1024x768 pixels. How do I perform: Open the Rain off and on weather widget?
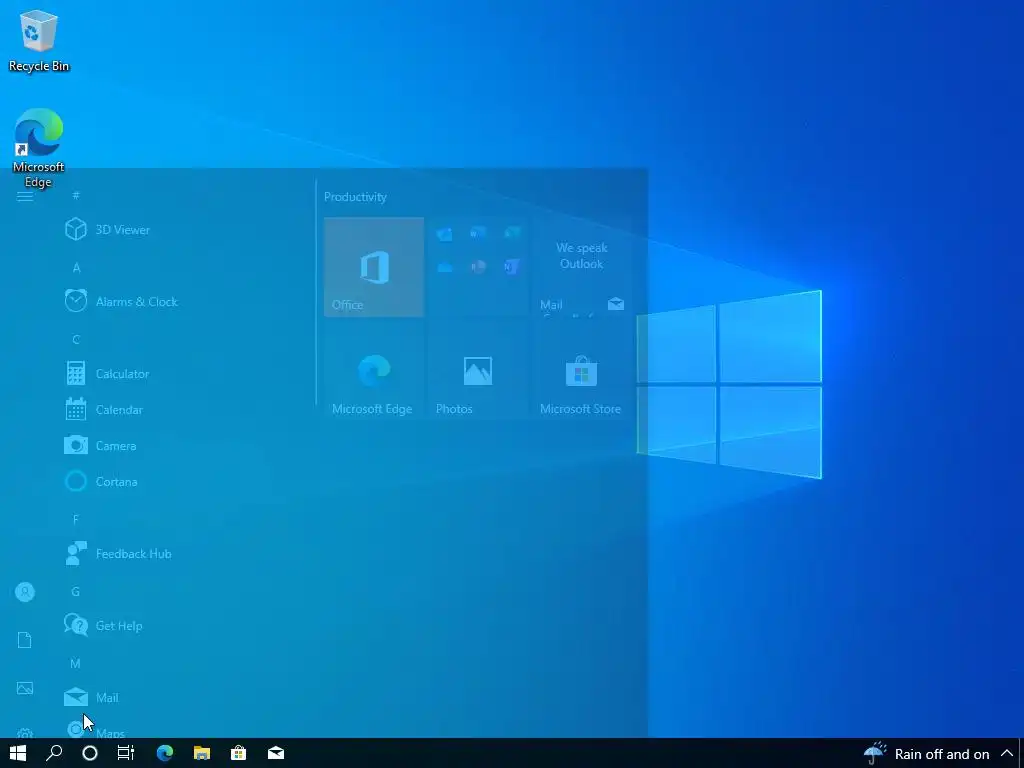pos(927,754)
